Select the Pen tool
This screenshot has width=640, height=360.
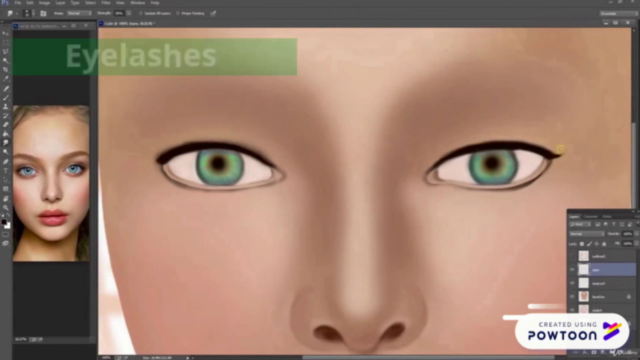pyautogui.click(x=6, y=162)
